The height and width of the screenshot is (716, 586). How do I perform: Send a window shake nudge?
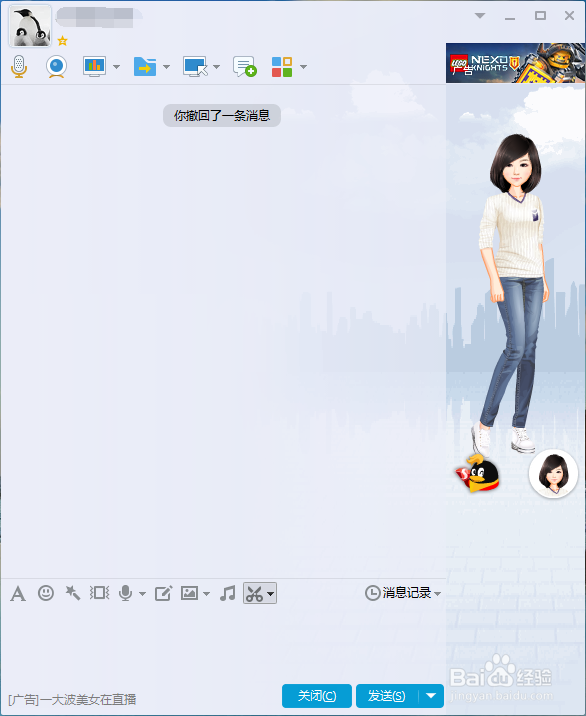99,593
